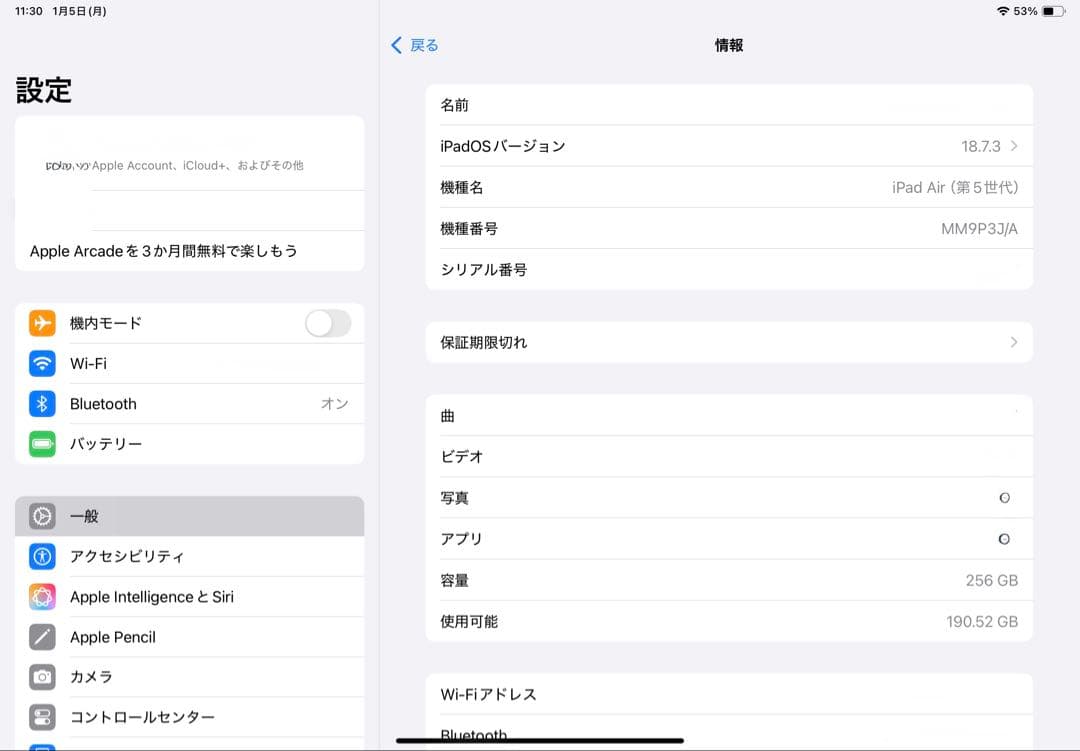Expand the iPadOSバージョン row chevron
Viewport: 1080px width, 751px height.
click(x=1017, y=146)
